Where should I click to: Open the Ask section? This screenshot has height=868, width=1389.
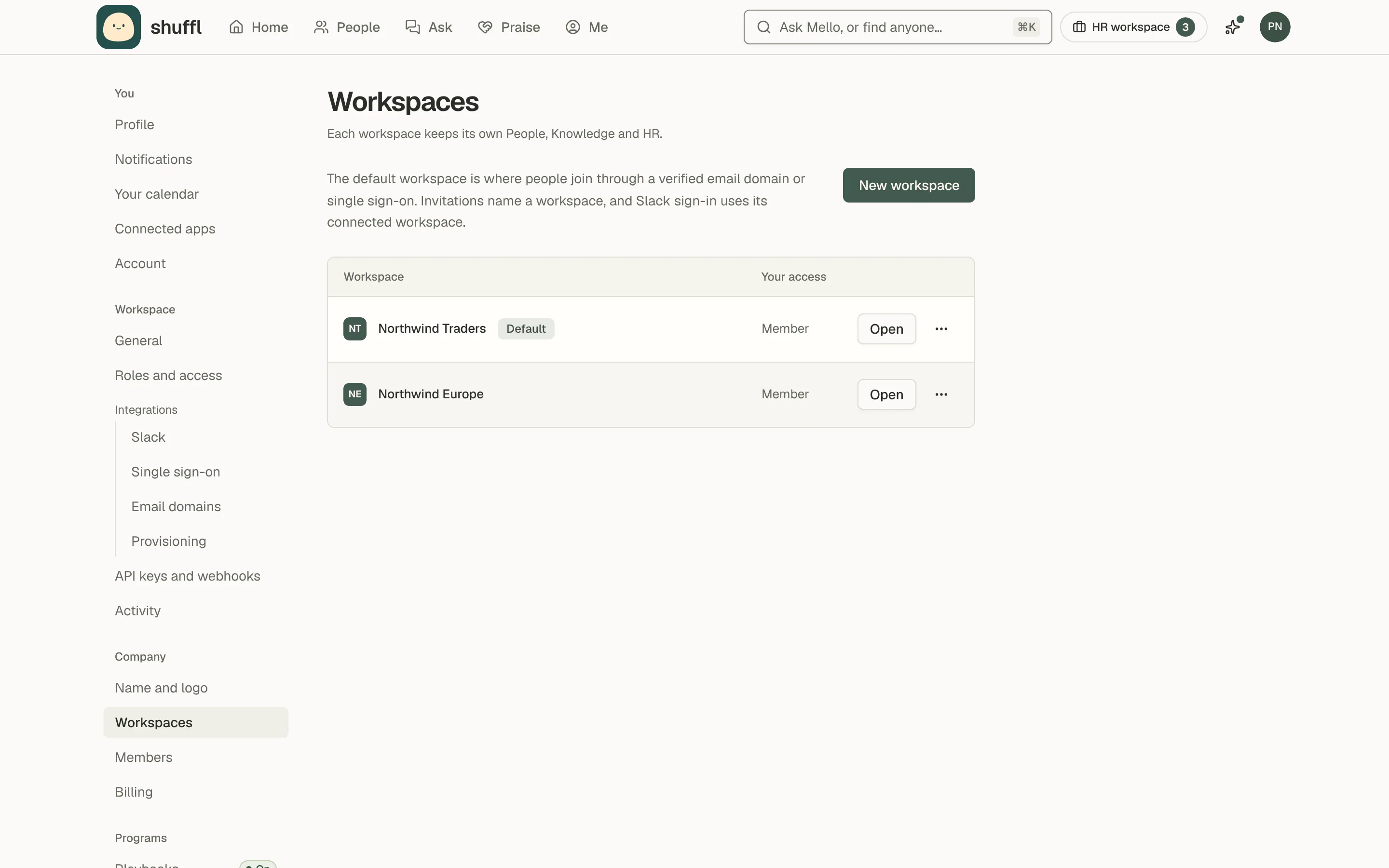429,27
